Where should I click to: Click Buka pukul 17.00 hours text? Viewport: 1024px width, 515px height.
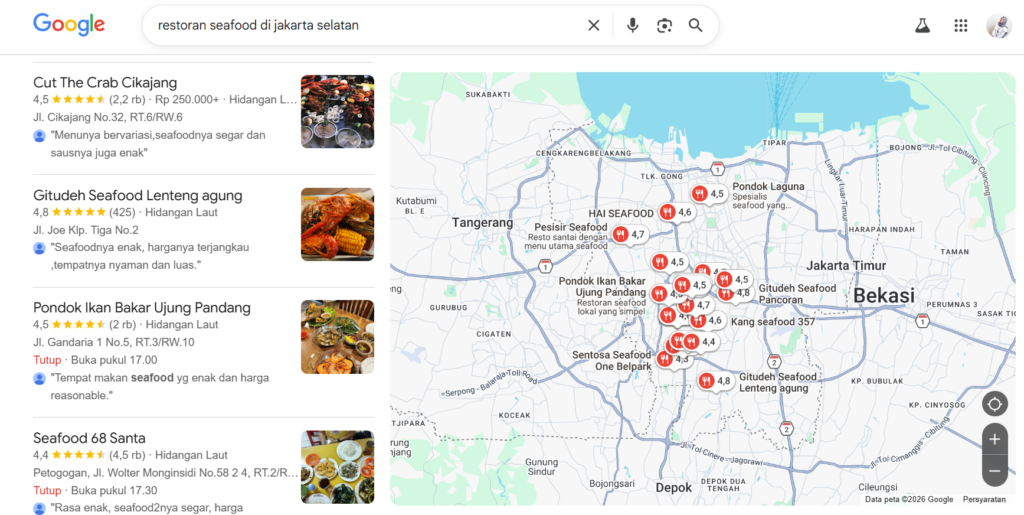click(x=114, y=360)
